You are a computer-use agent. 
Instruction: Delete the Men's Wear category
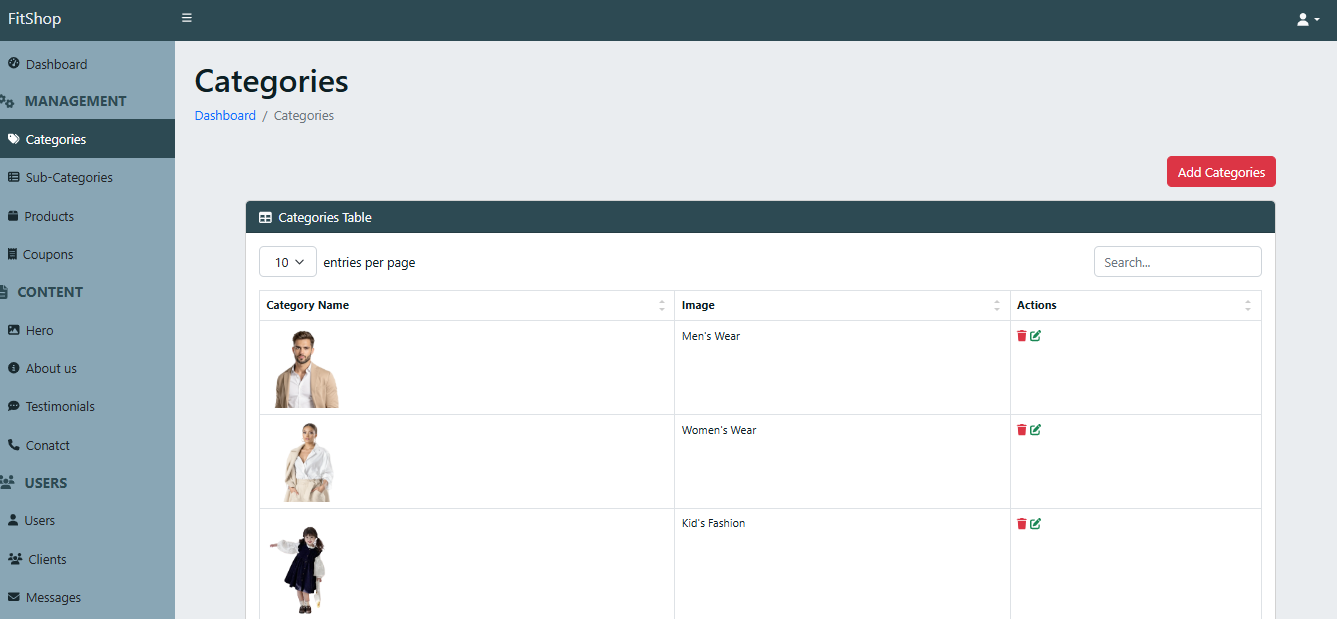(x=1021, y=336)
